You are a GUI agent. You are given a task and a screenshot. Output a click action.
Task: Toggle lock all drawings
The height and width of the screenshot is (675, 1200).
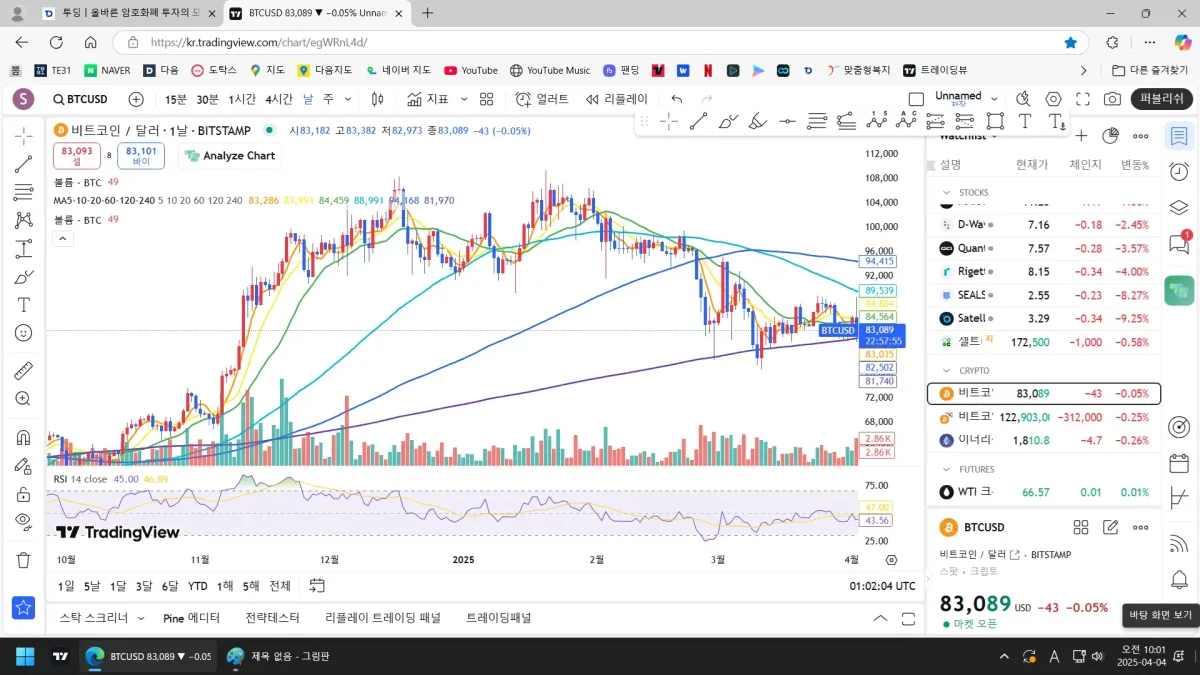(x=24, y=494)
